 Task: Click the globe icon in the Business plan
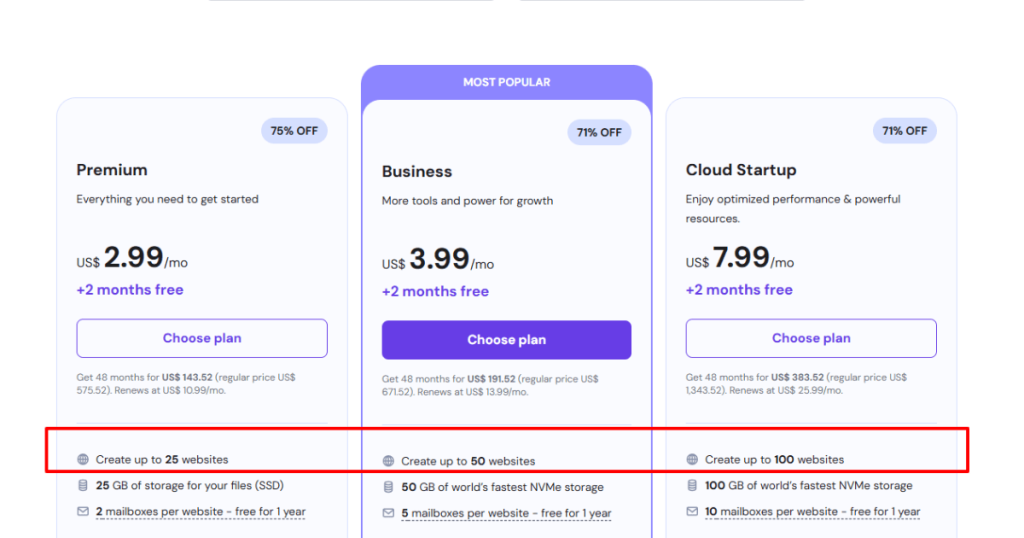[x=388, y=462]
